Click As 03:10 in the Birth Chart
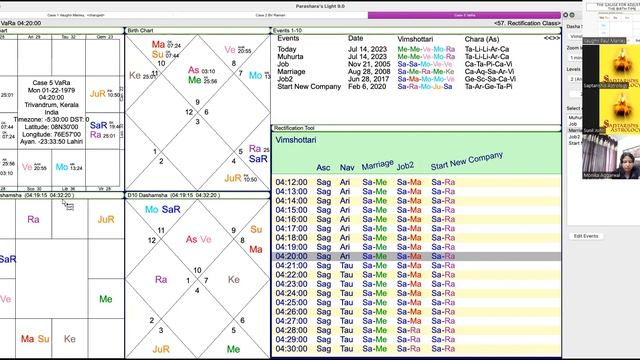The width and height of the screenshot is (640, 360). pyautogui.click(x=201, y=70)
